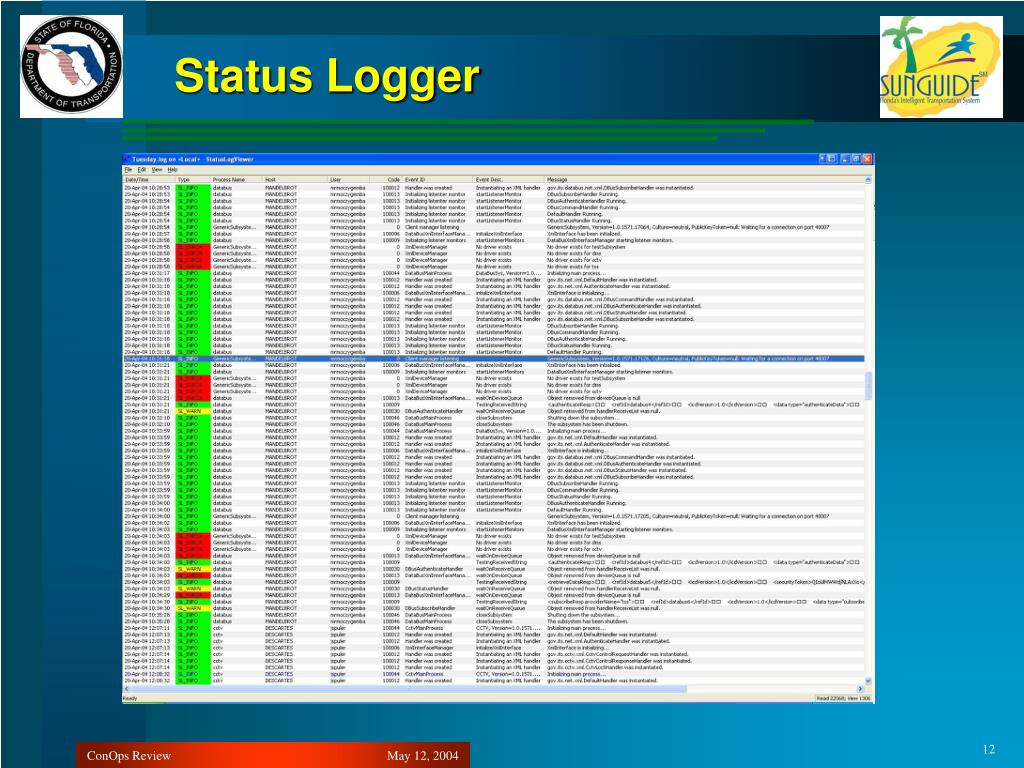Sort by the Code column header
The width and height of the screenshot is (1024, 768).
[386, 180]
